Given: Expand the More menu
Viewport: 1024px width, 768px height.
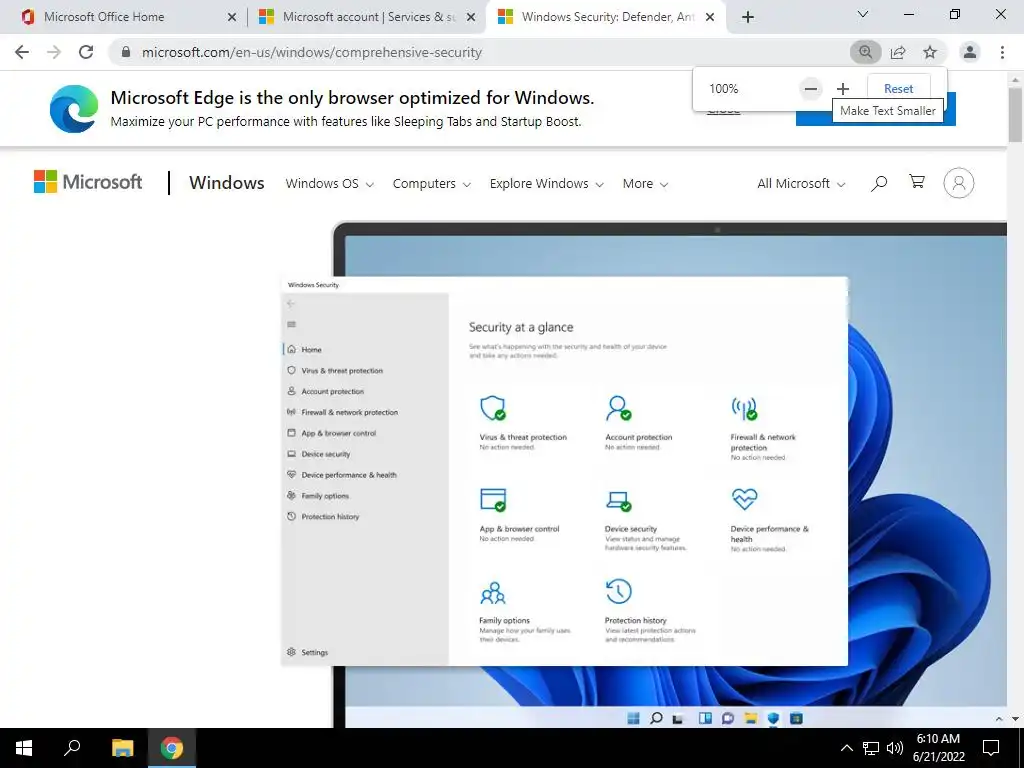Looking at the screenshot, I should pos(645,184).
